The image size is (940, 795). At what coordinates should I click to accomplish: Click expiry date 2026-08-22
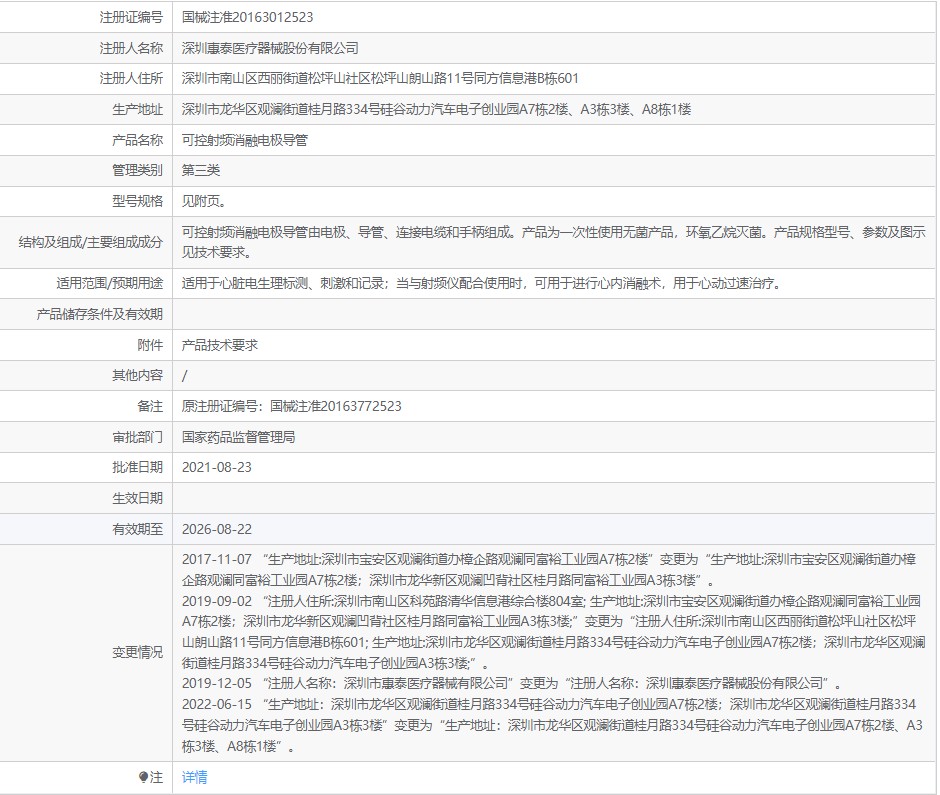[x=216, y=529]
